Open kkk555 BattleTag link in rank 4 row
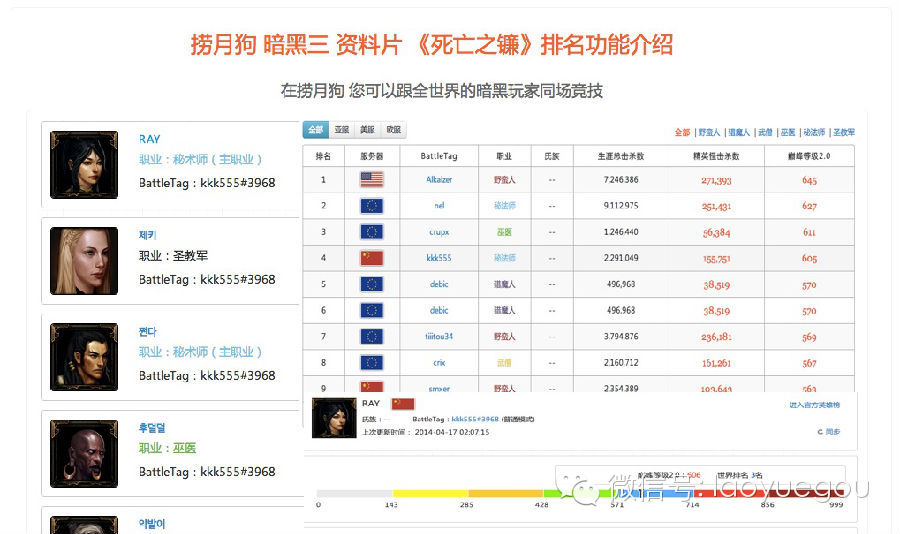900x534 pixels. 439,258
